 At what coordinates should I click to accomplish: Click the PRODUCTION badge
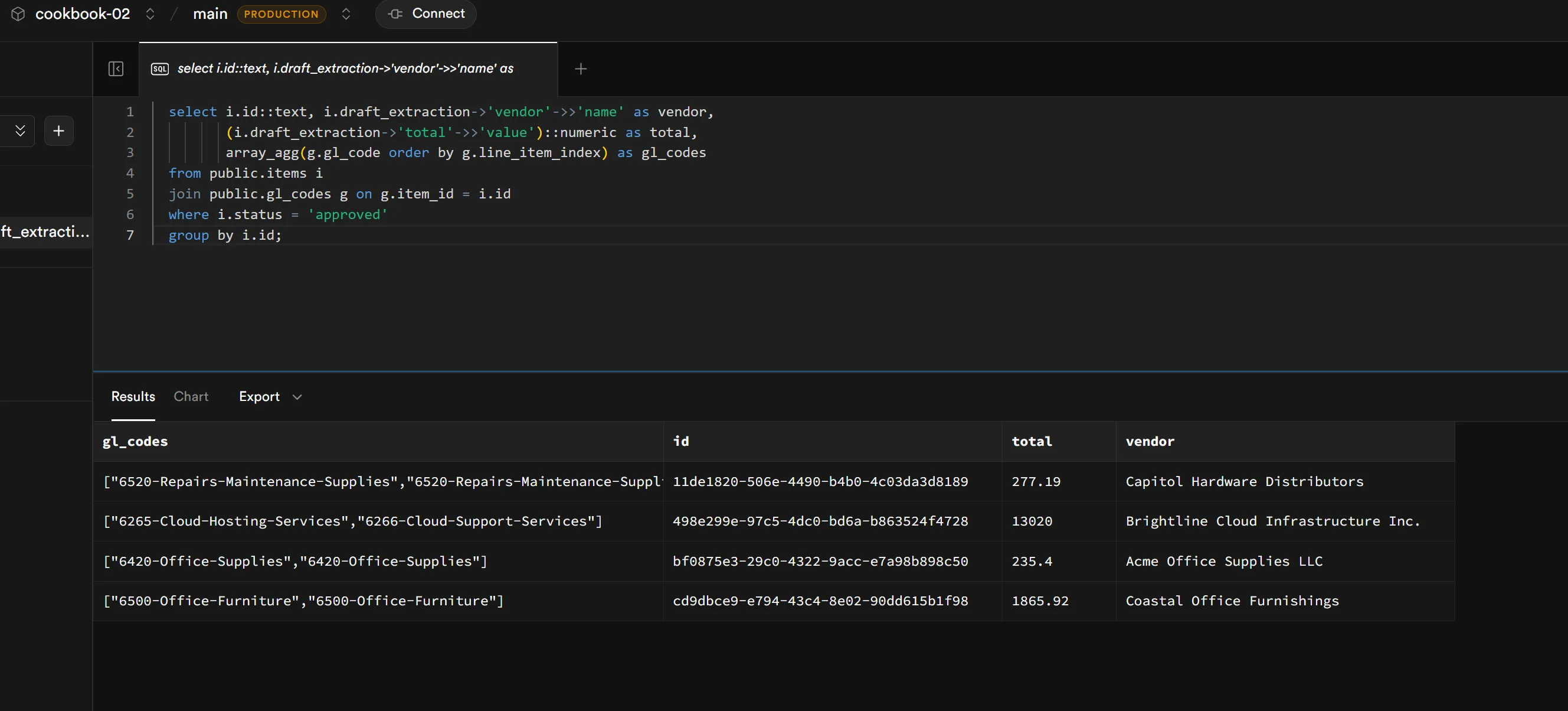click(281, 14)
